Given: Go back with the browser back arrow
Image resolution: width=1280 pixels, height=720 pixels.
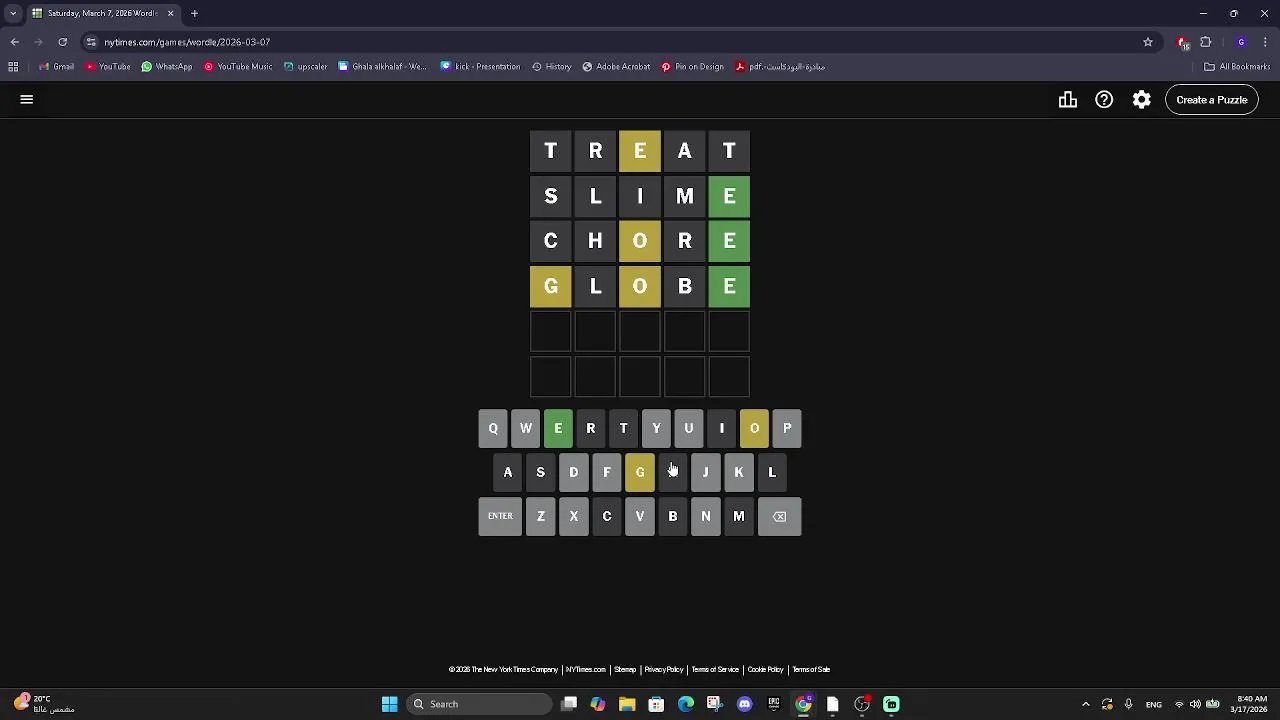Looking at the screenshot, I should coord(15,42).
